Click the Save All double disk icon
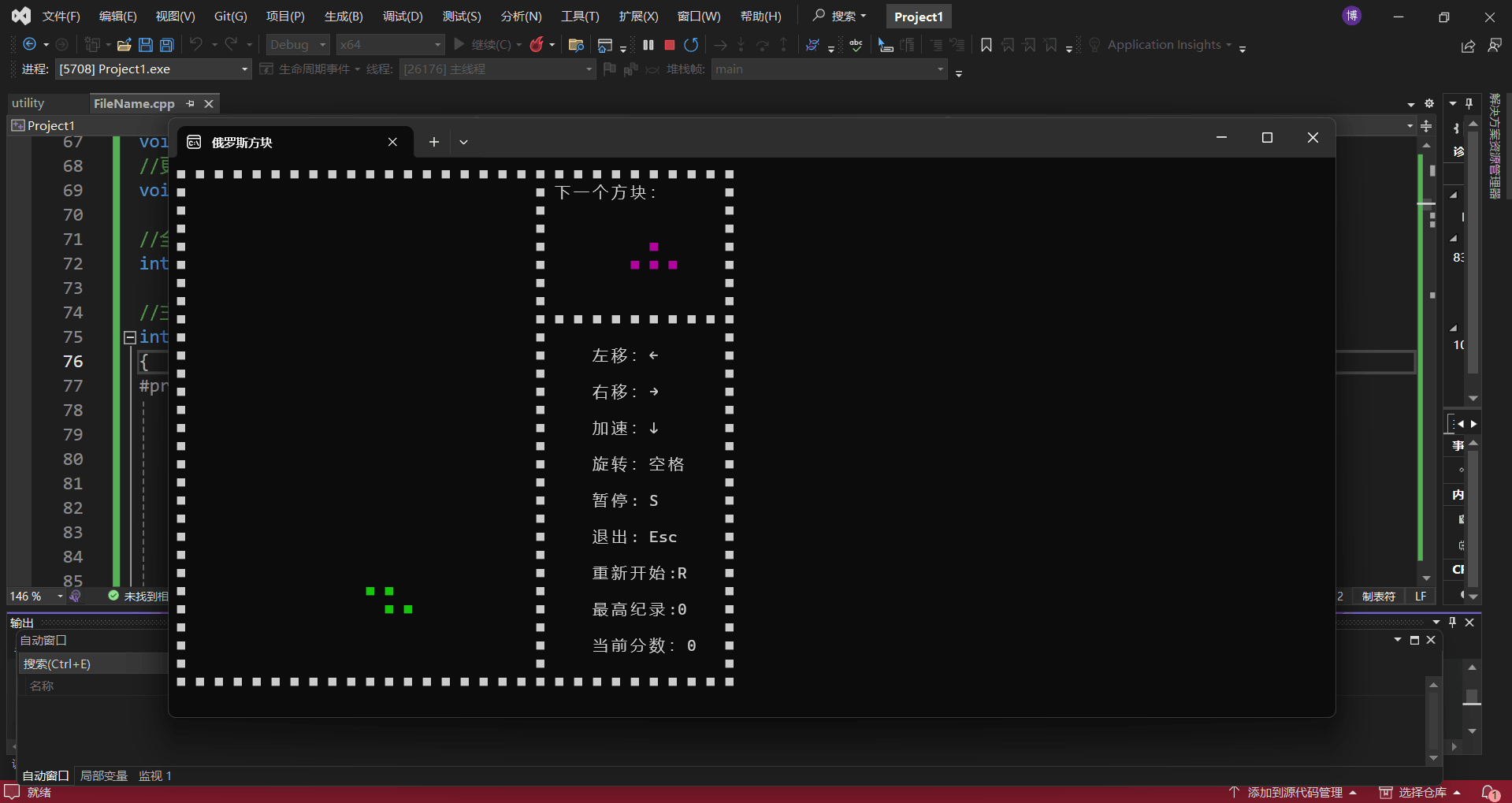 166,45
